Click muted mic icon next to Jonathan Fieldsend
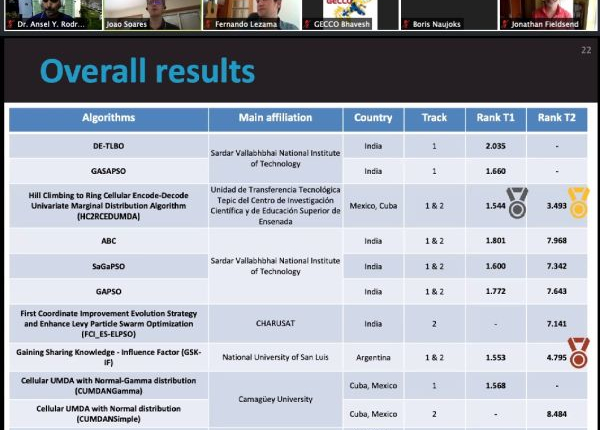Screen dimensions: 600x430 [x=506, y=24]
